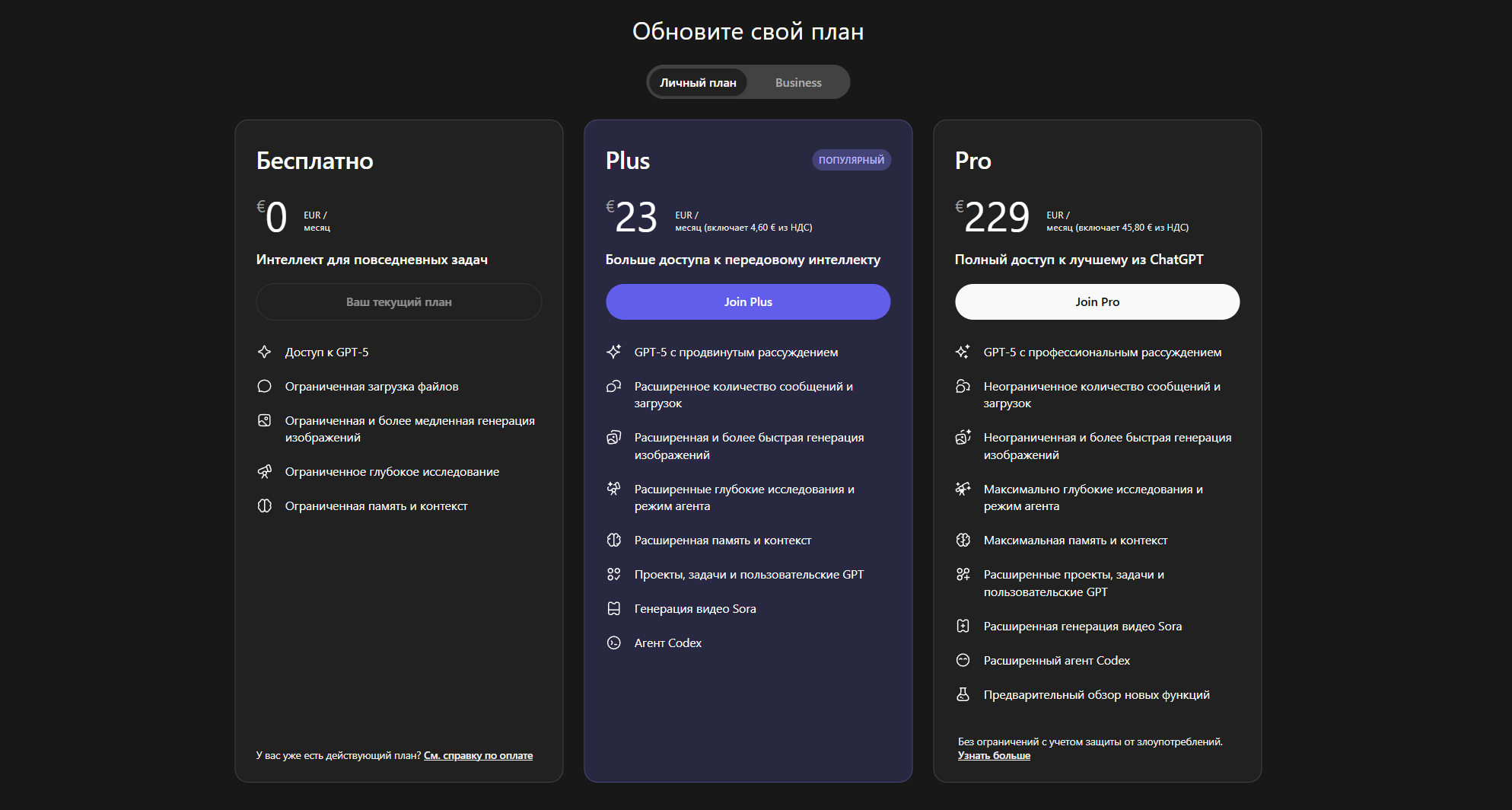Click image icon beside "Расширенная и более быстрая генерация"
The width and height of the screenshot is (1512, 810).
(x=613, y=437)
